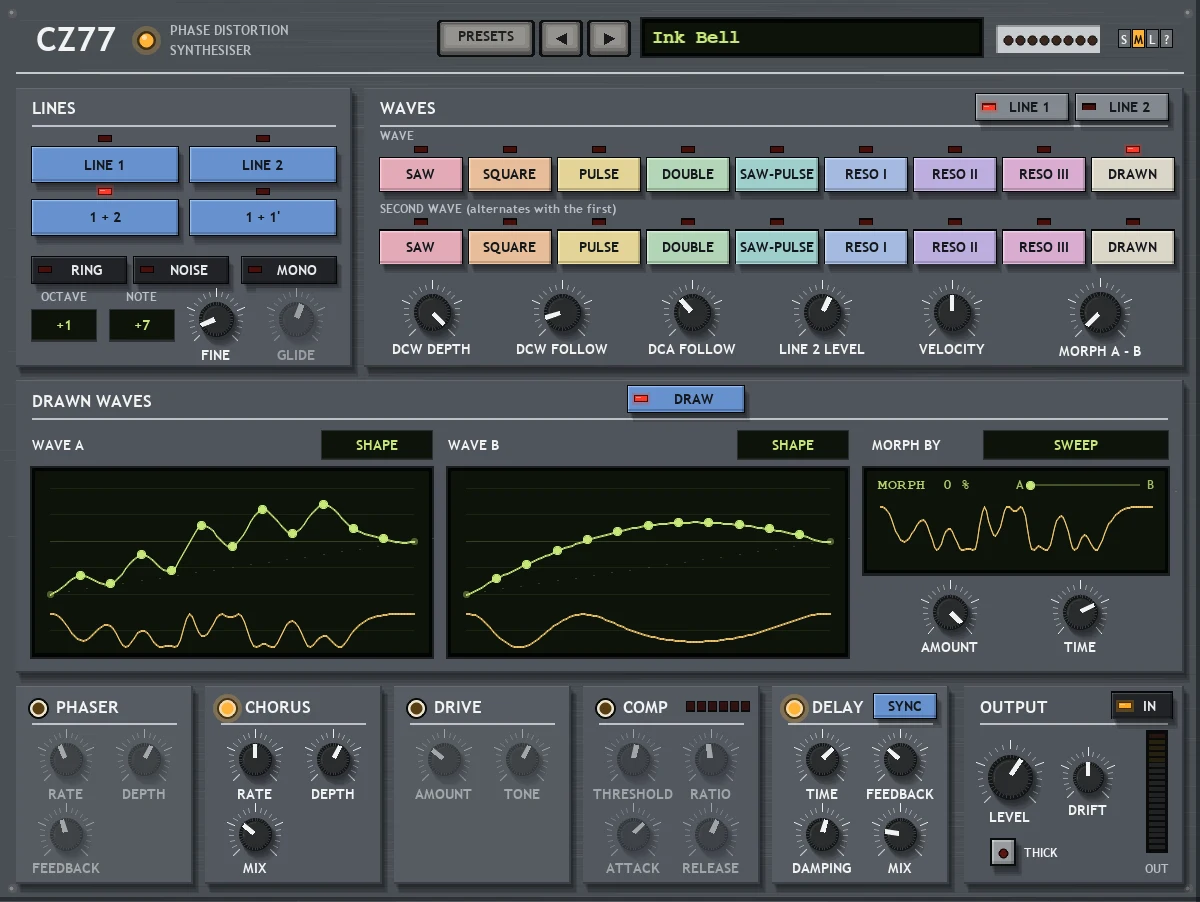Viewport: 1200px width, 902px height.
Task: Click the NOTE value box showing +7
Action: pos(141,325)
